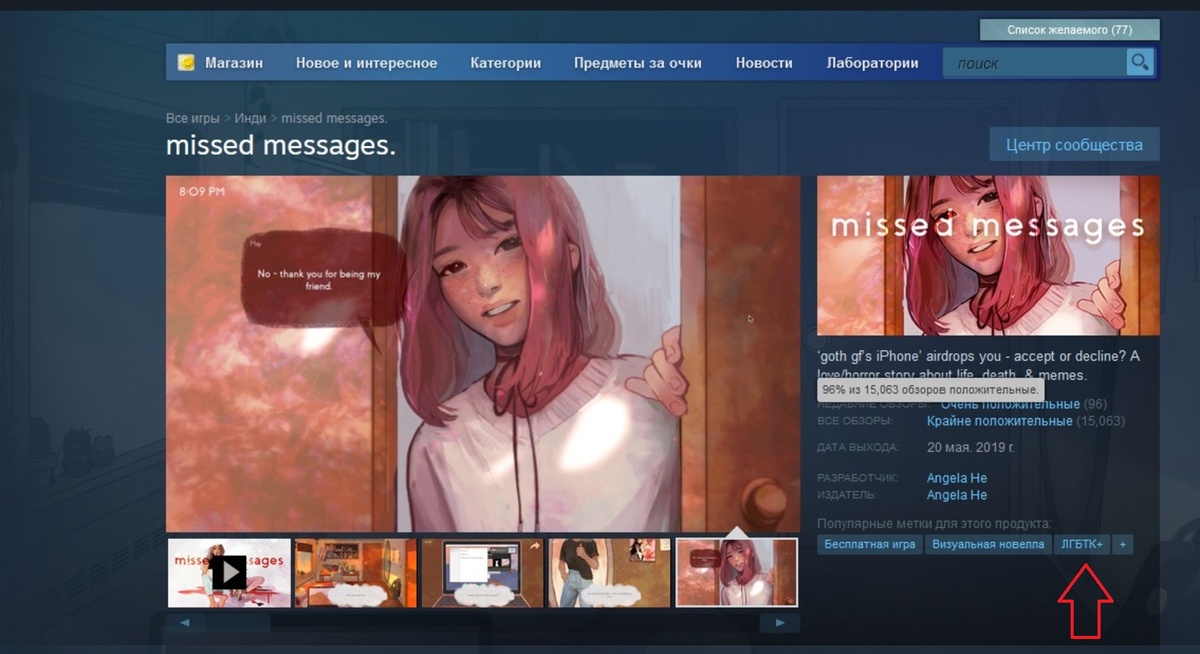The image size is (1200, 654).
Task: Open publisher Angela He link
Action: coord(957,495)
